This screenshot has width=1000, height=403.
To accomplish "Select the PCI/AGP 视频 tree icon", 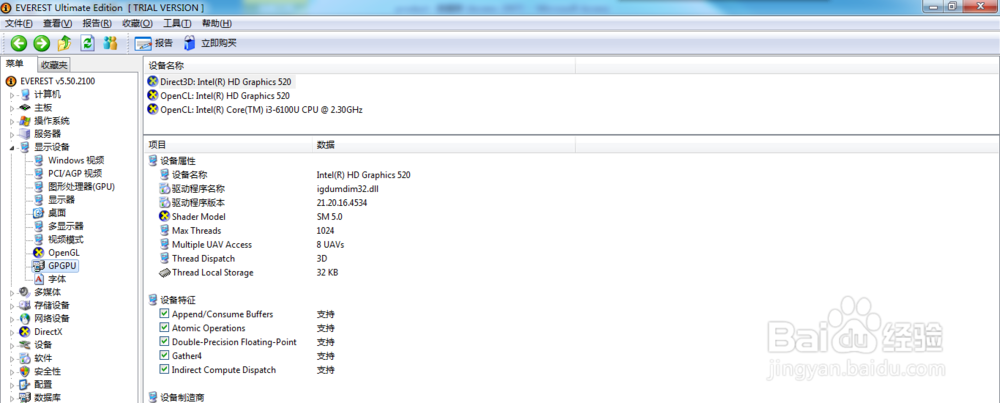I will pos(39,173).
